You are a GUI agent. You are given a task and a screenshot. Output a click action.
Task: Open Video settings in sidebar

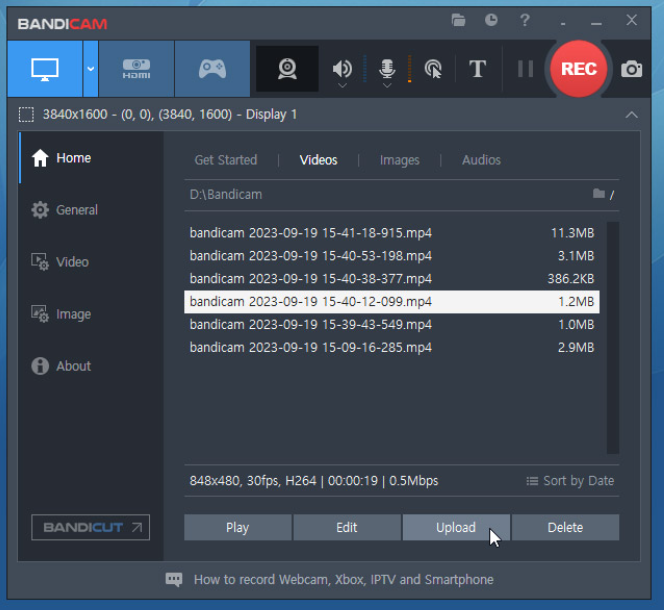(x=60, y=262)
